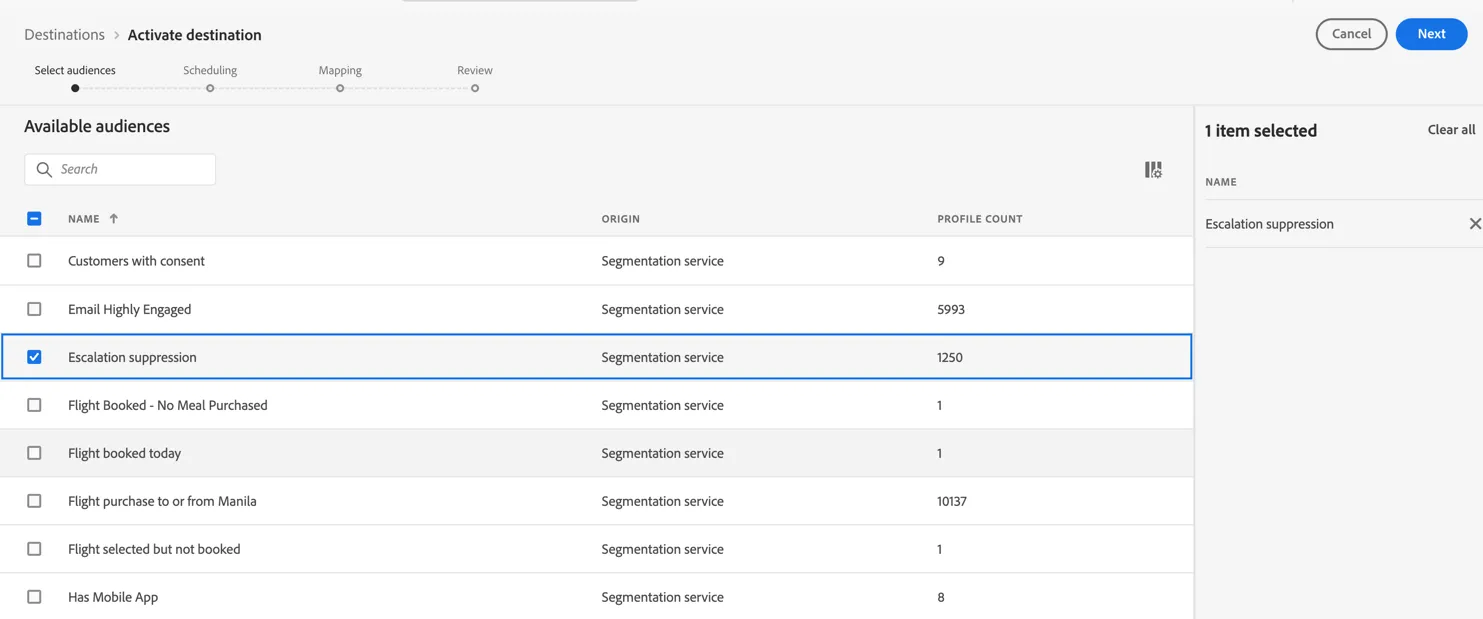This screenshot has width=1483, height=619.
Task: Remove Escalation suppression from selected items
Action: coord(1474,224)
